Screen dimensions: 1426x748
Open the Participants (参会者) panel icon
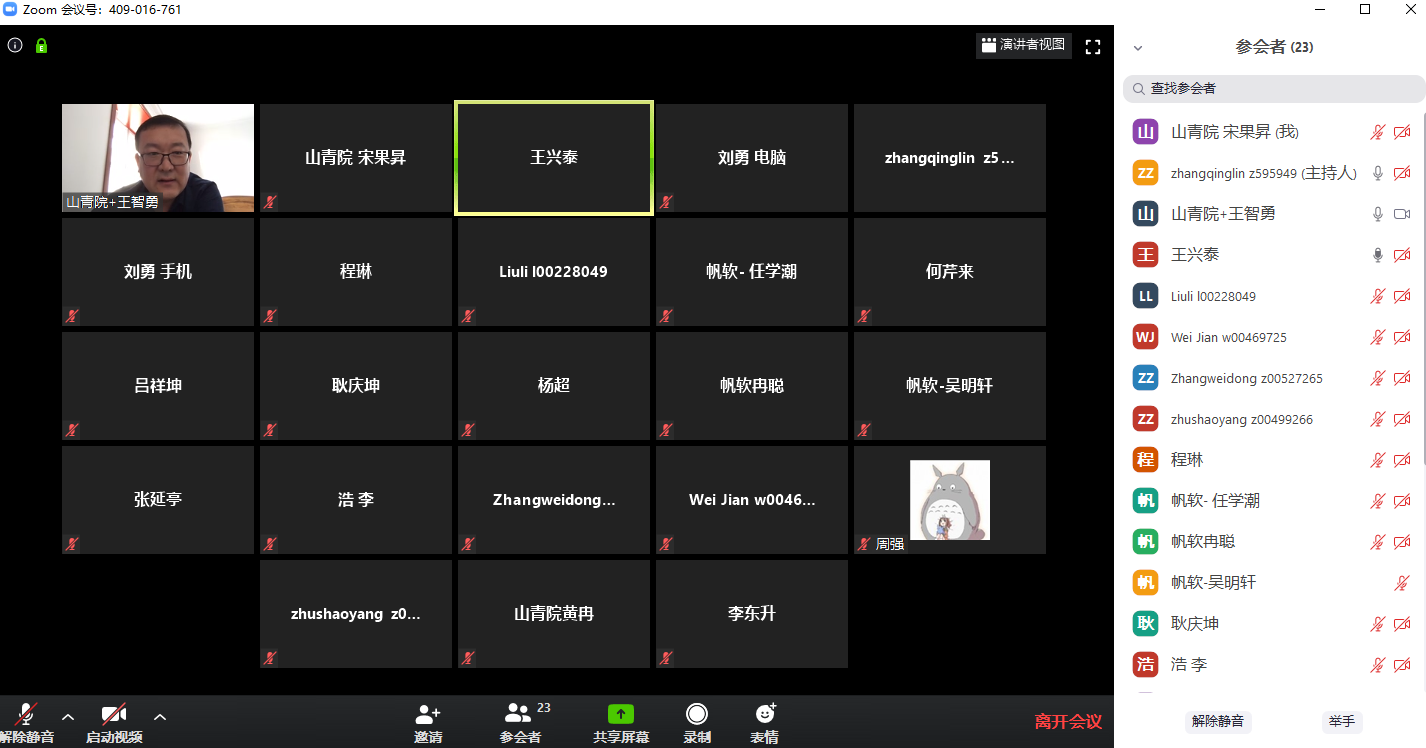tap(519, 714)
